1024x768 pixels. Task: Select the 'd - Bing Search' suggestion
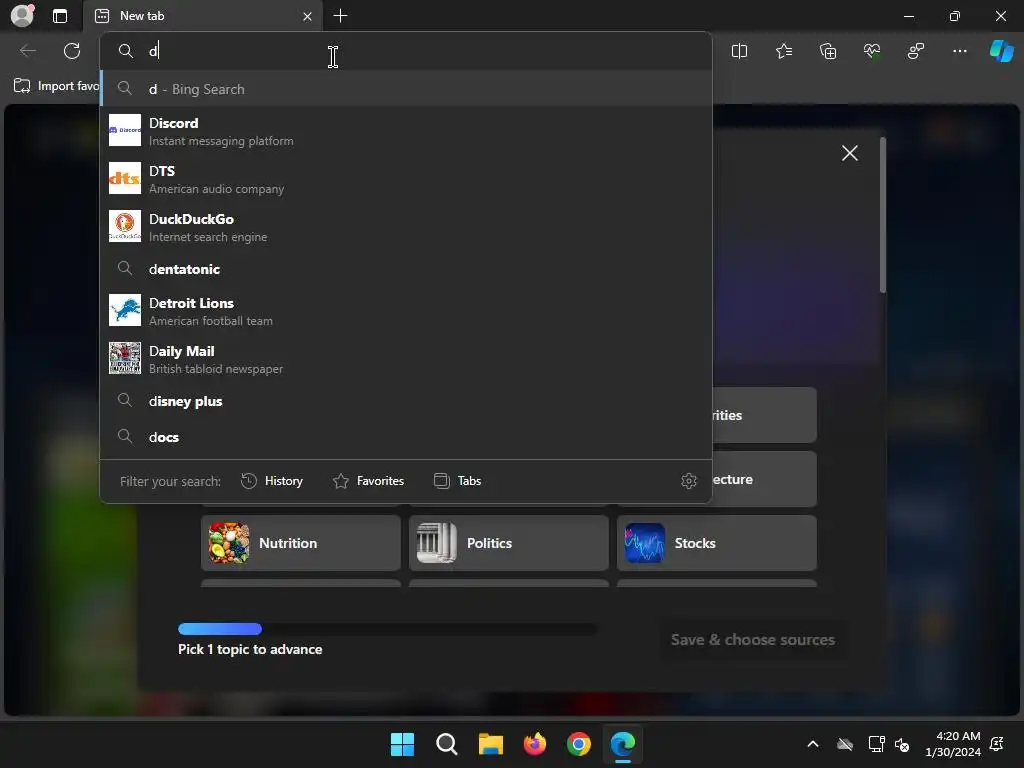pos(406,89)
